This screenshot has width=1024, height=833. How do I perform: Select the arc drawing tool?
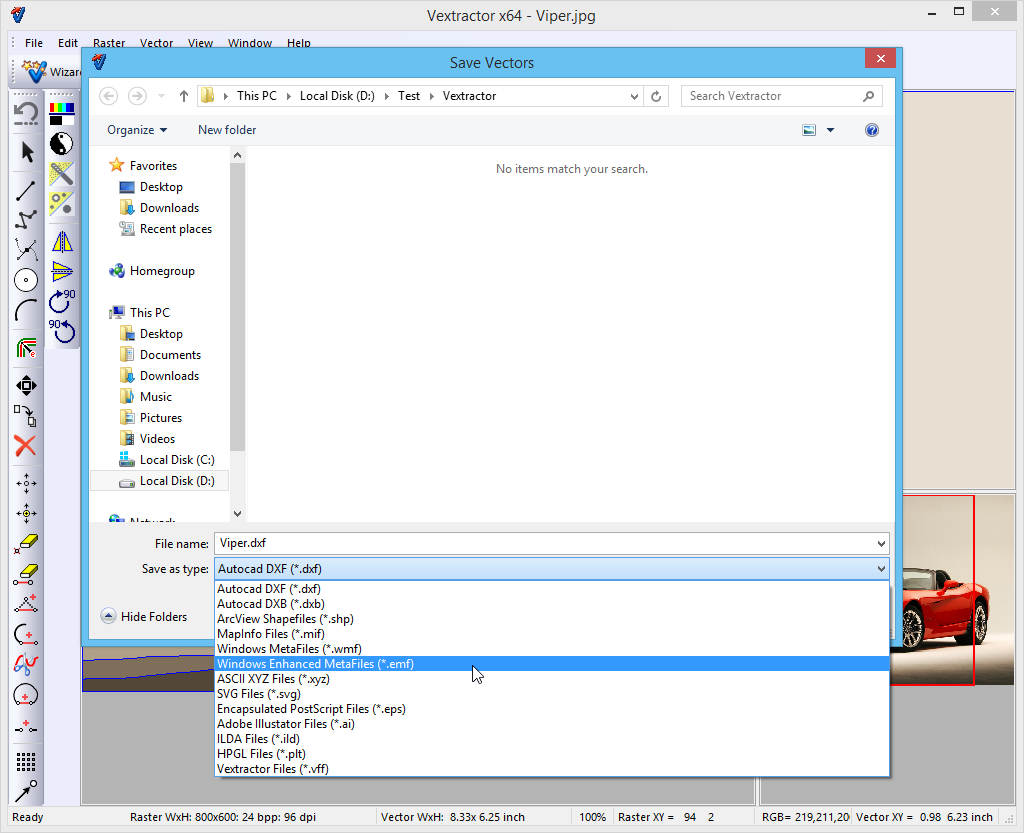[x=27, y=311]
